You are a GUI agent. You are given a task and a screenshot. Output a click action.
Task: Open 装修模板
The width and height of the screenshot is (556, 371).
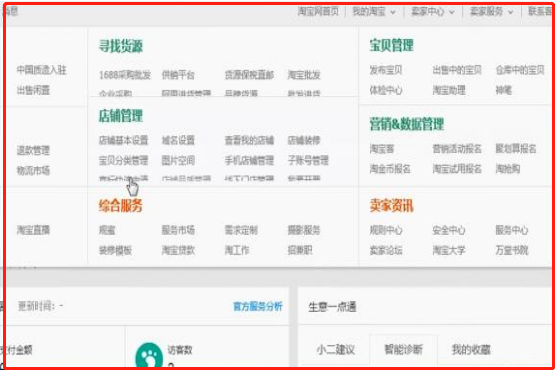(116, 250)
